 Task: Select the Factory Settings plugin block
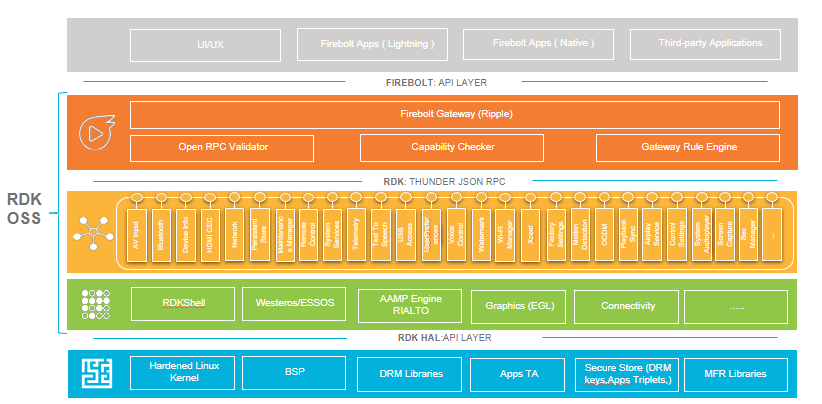click(555, 235)
